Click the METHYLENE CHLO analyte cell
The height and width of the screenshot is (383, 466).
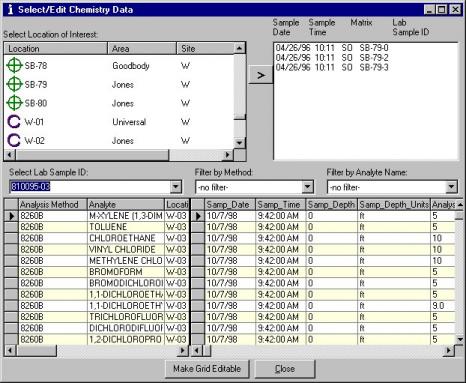[126, 261]
